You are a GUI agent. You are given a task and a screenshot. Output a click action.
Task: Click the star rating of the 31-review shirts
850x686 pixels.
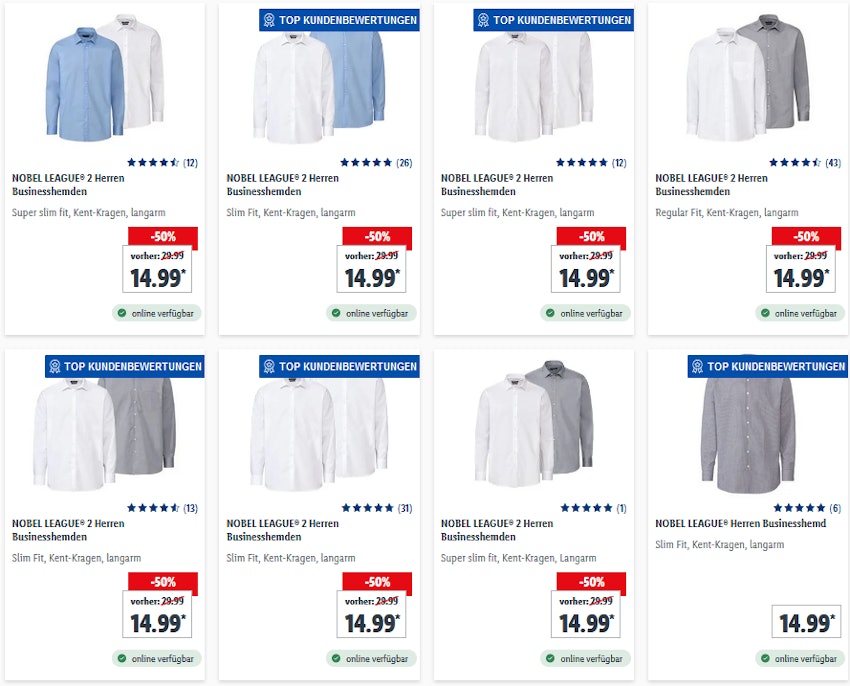tap(367, 508)
